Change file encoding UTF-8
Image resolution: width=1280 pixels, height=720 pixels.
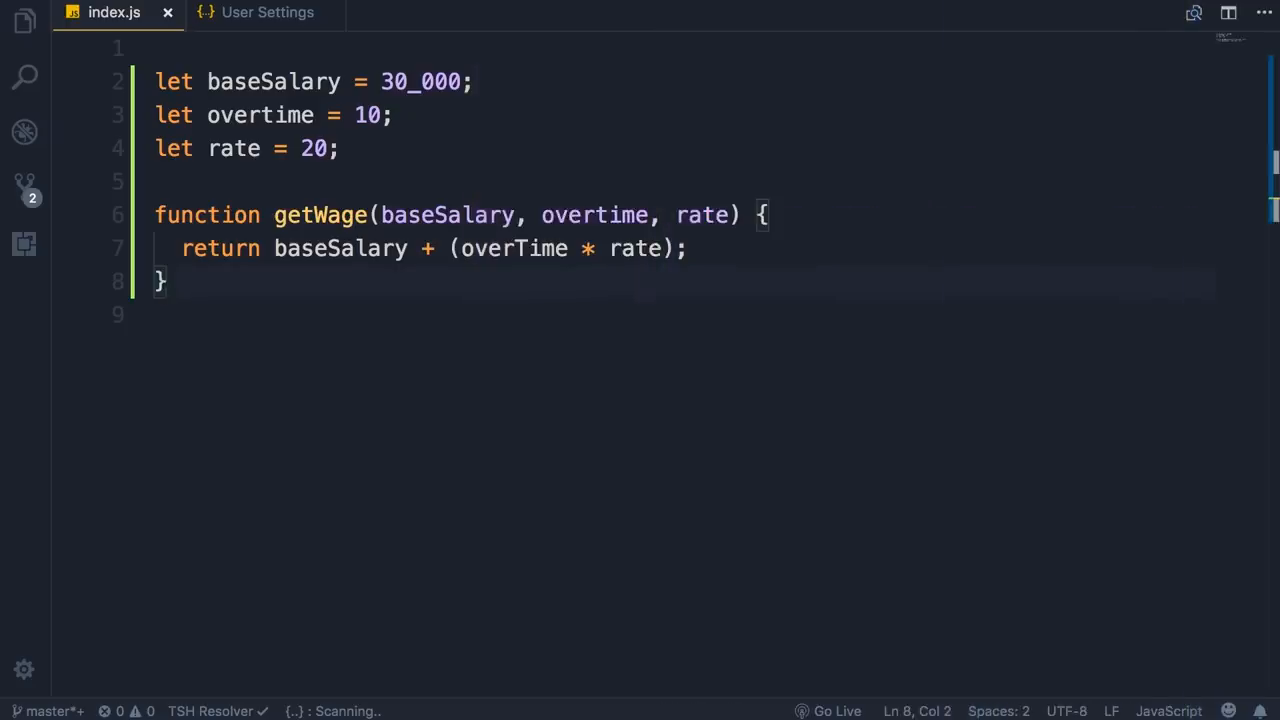(x=1066, y=711)
